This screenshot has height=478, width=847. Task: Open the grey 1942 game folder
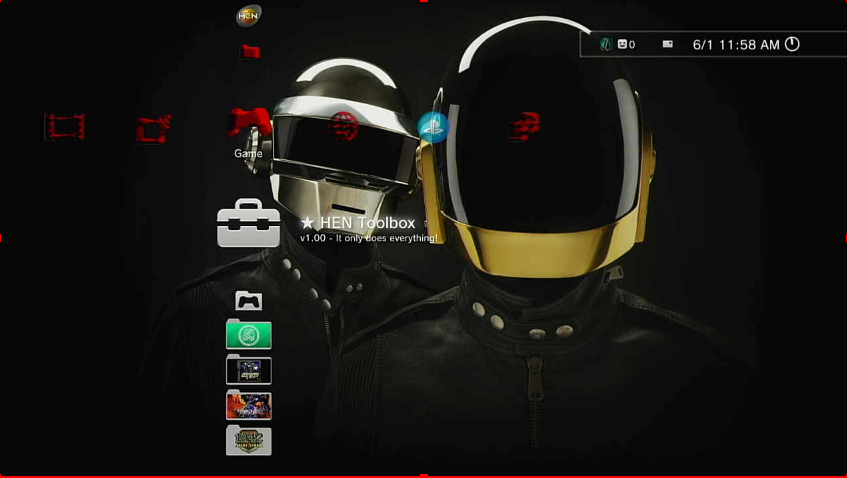(249, 440)
